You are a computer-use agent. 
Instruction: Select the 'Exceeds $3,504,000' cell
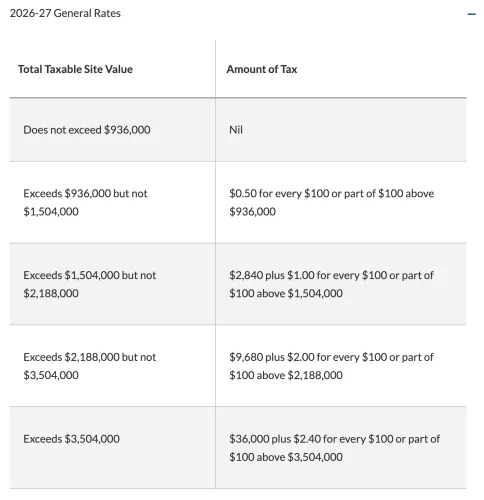pos(113,448)
